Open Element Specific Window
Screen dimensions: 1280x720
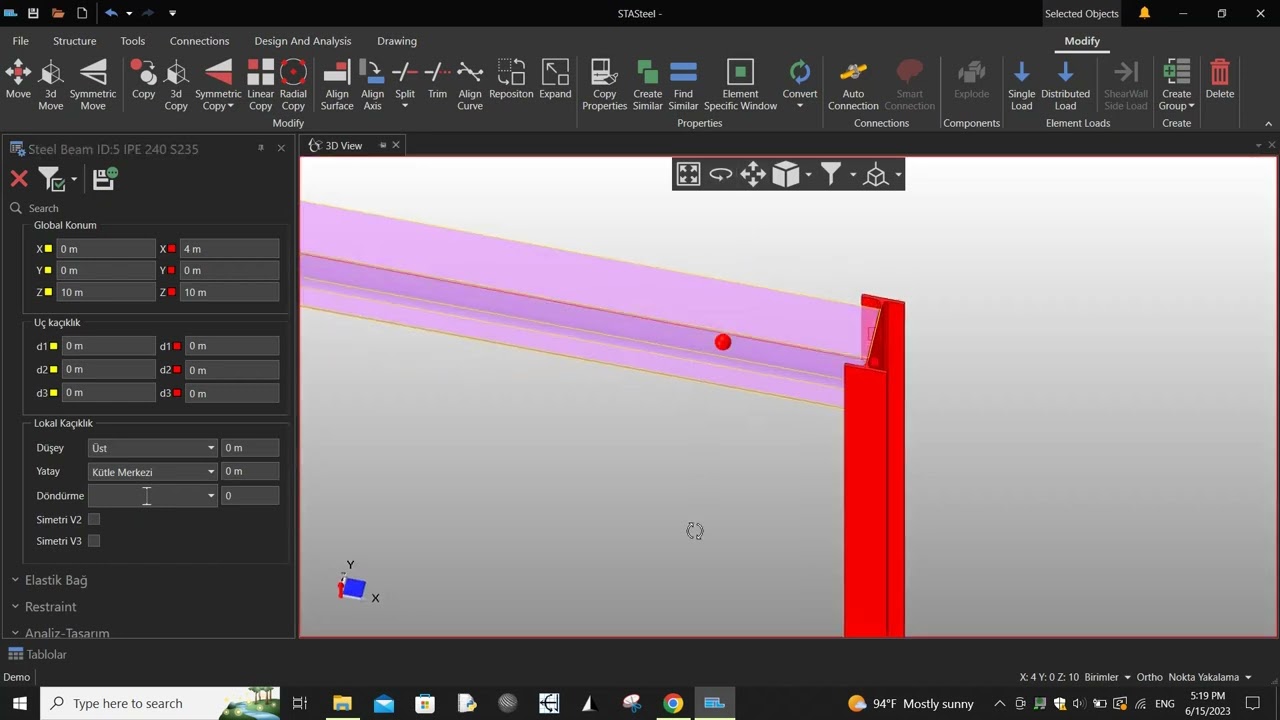(x=740, y=85)
